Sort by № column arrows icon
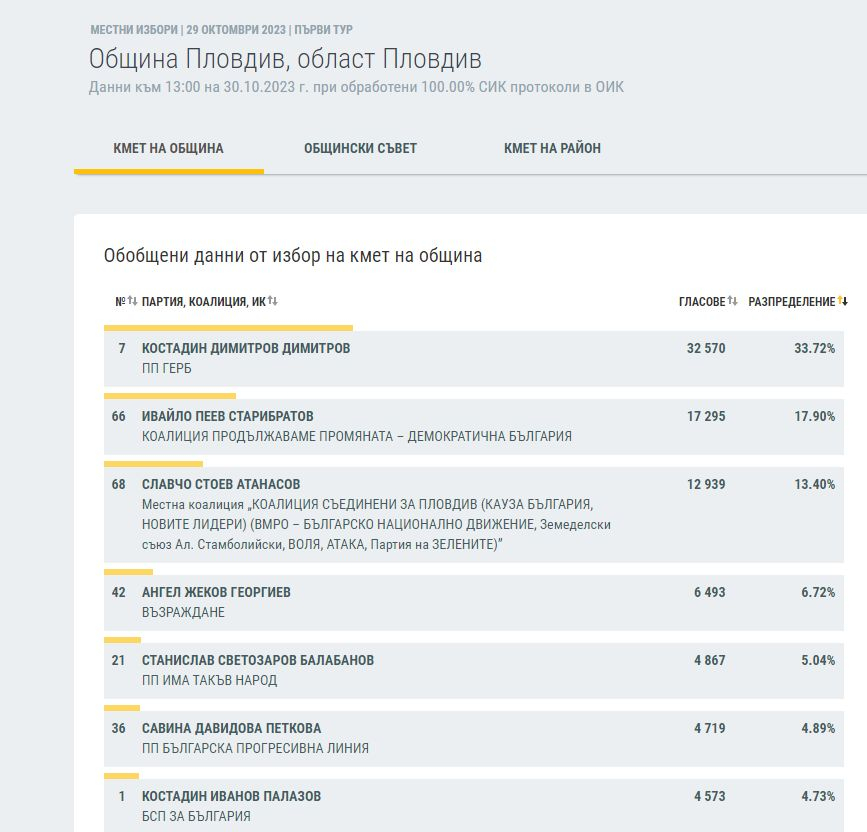This screenshot has width=867, height=832. coord(133,301)
